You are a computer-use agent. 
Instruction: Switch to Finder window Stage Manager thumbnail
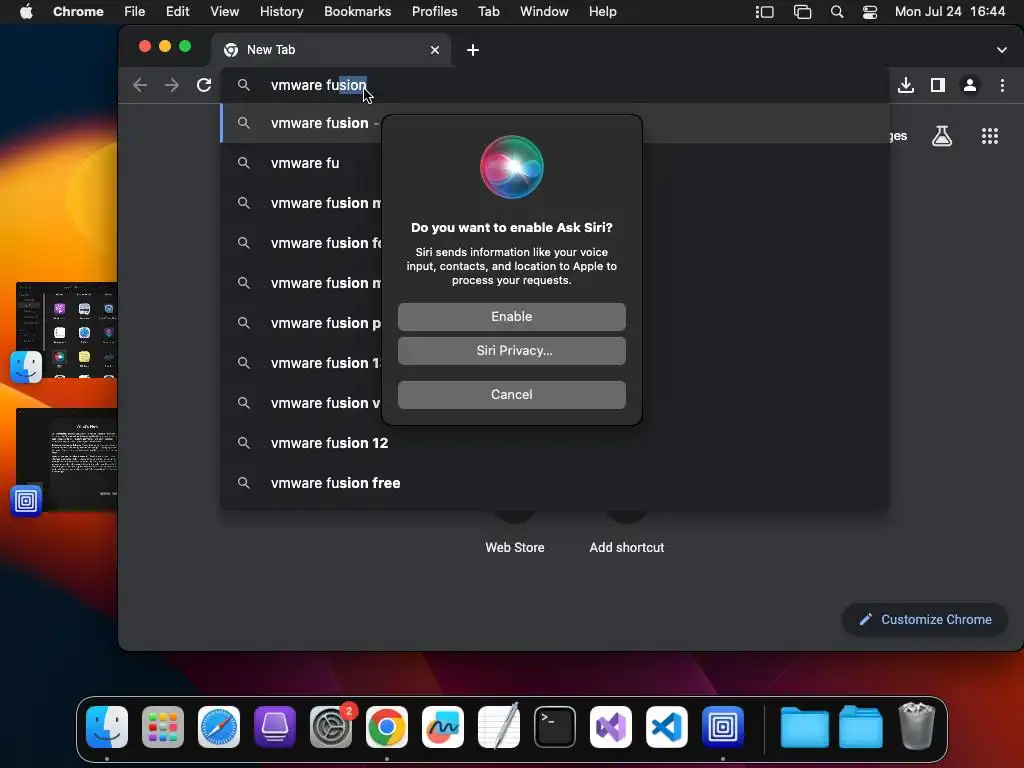67,331
